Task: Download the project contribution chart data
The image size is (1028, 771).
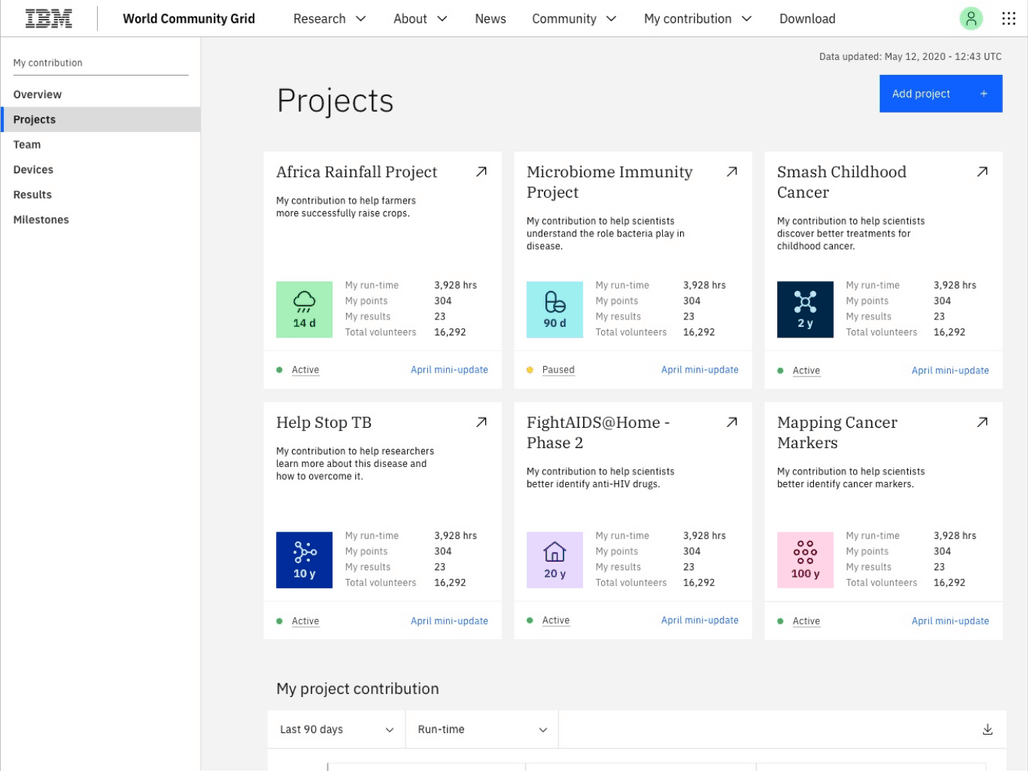Action: coord(987,730)
